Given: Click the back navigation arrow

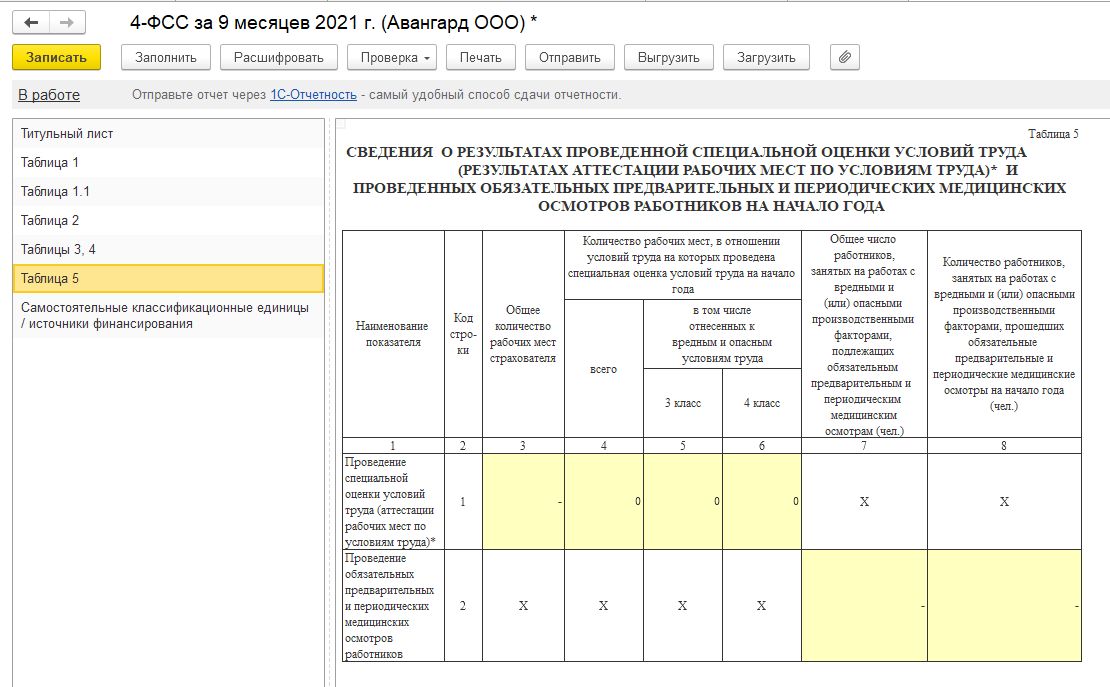Looking at the screenshot, I should pos(31,23).
